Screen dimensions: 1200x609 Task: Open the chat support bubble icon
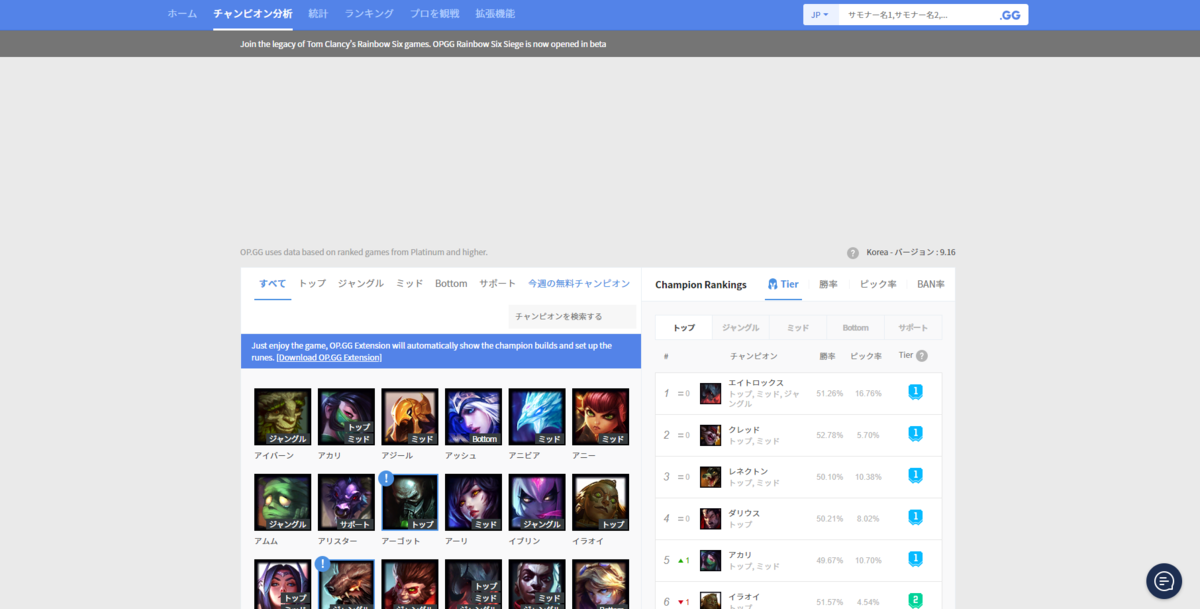(x=1164, y=581)
